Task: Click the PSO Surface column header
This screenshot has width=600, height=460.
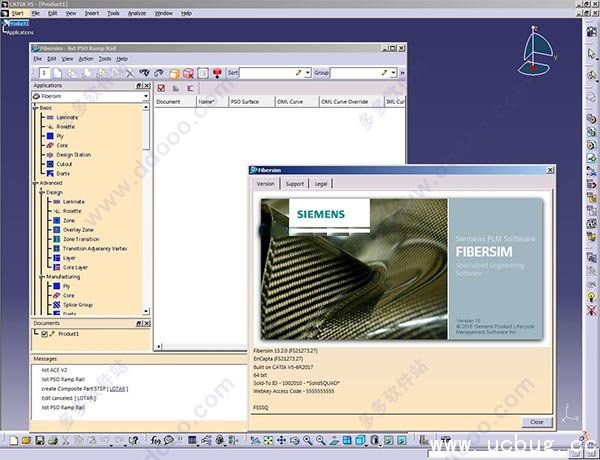Action: pos(245,101)
